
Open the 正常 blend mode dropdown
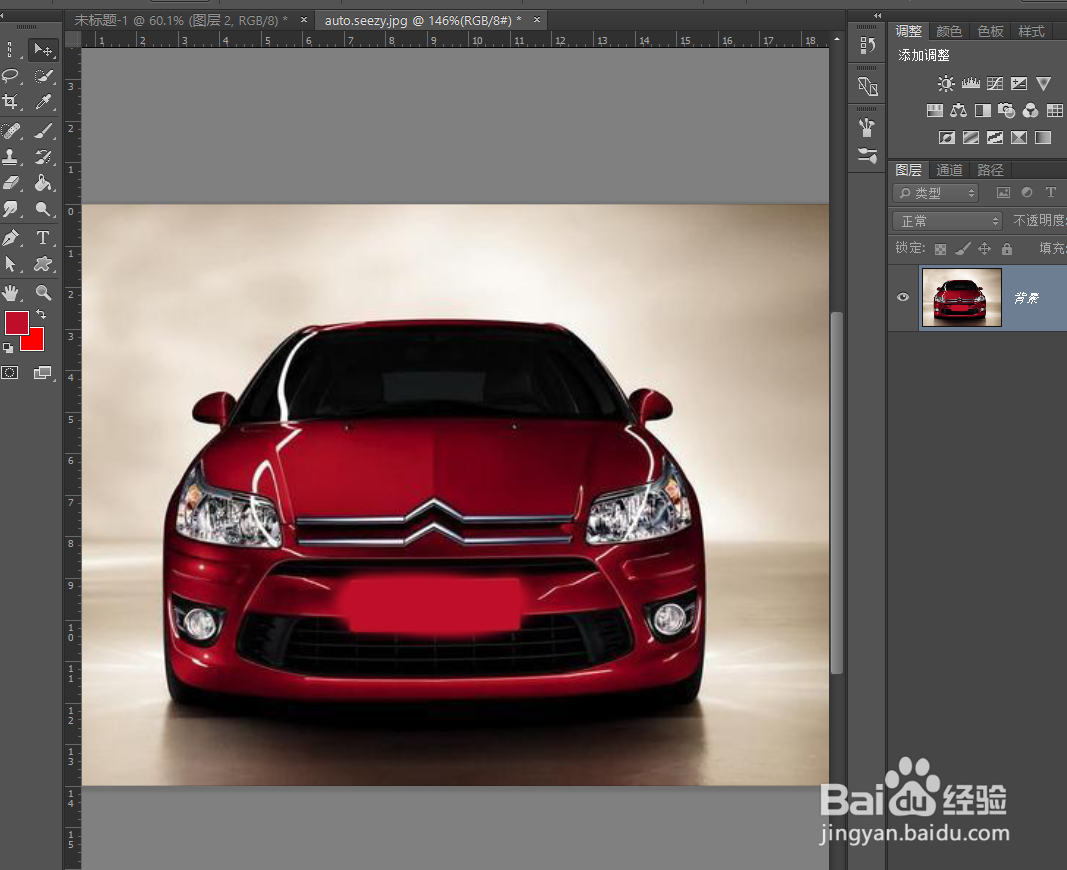pos(947,221)
